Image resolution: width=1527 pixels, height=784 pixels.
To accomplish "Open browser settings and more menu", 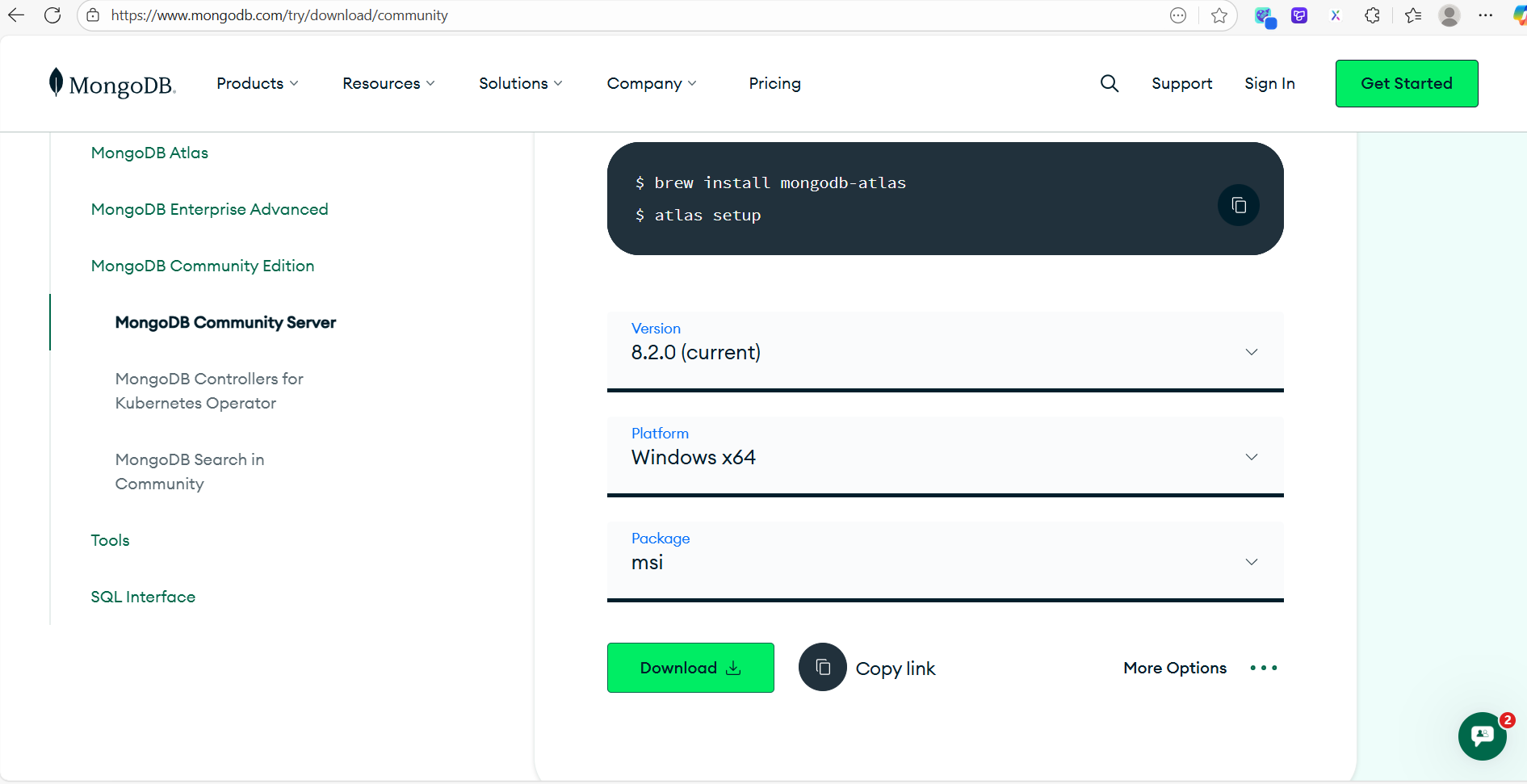I will pyautogui.click(x=1485, y=15).
